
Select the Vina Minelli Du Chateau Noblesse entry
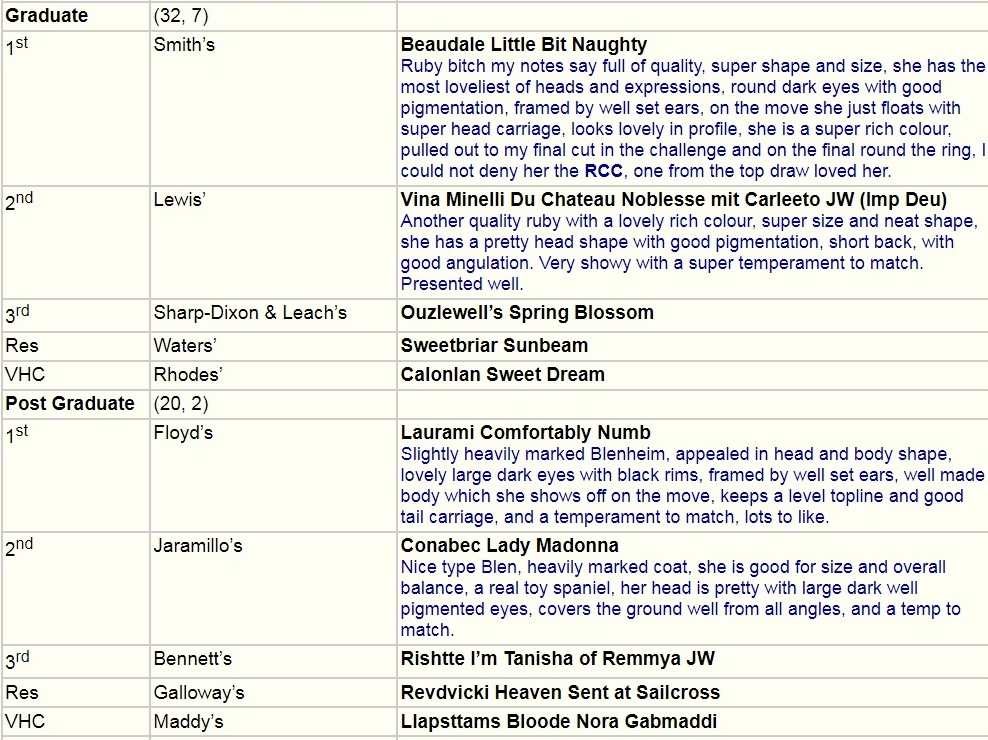673,200
